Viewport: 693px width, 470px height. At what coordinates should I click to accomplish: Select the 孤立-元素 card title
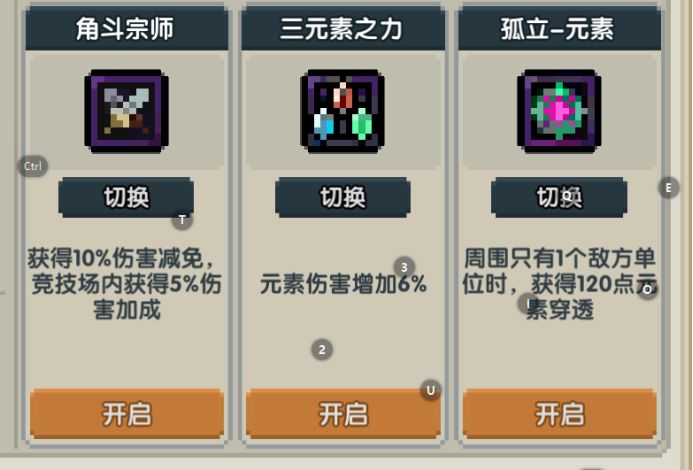pos(557,30)
